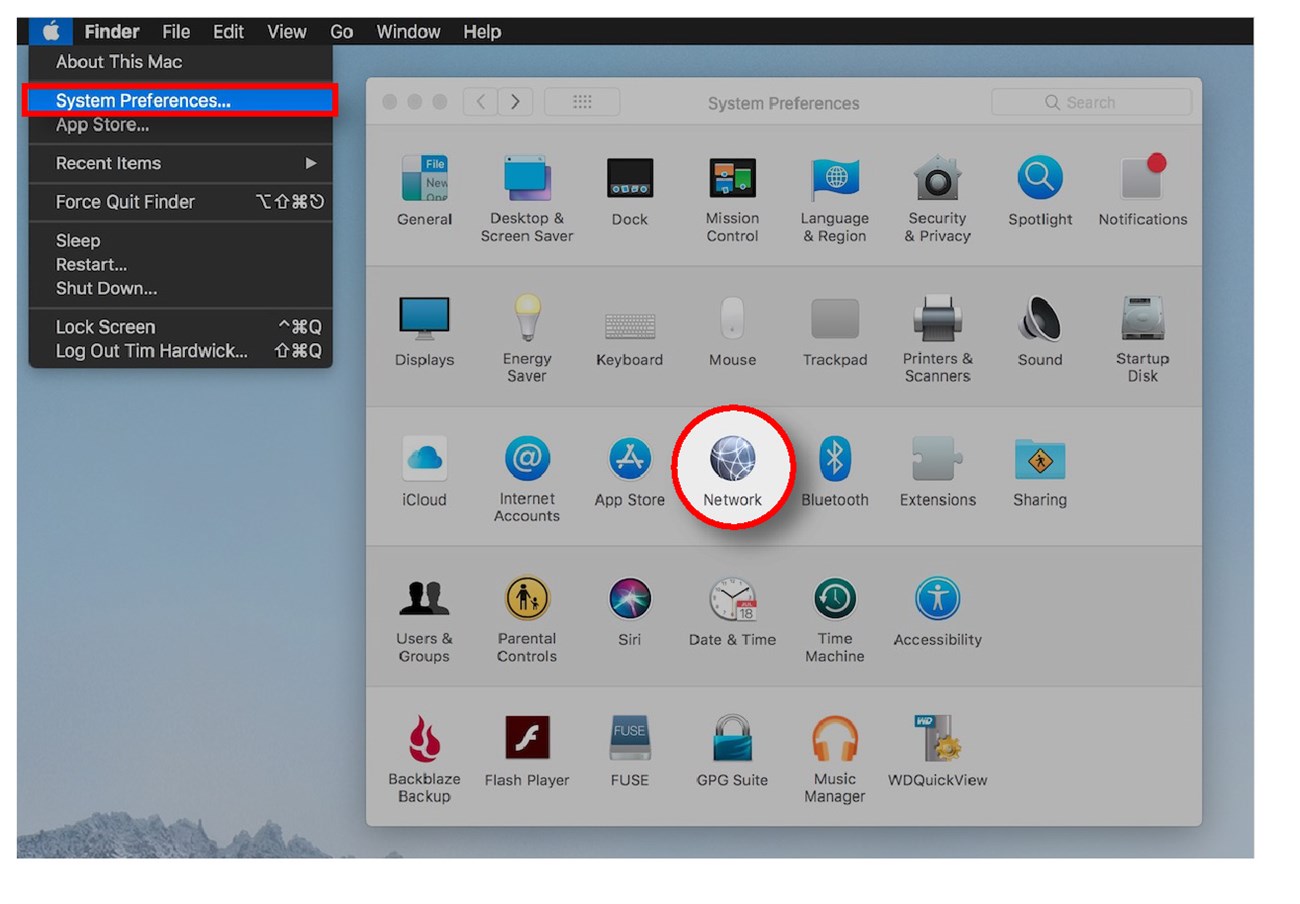Open the Accessibility preference pane
This screenshot has height=904, width=1300.
click(938, 612)
